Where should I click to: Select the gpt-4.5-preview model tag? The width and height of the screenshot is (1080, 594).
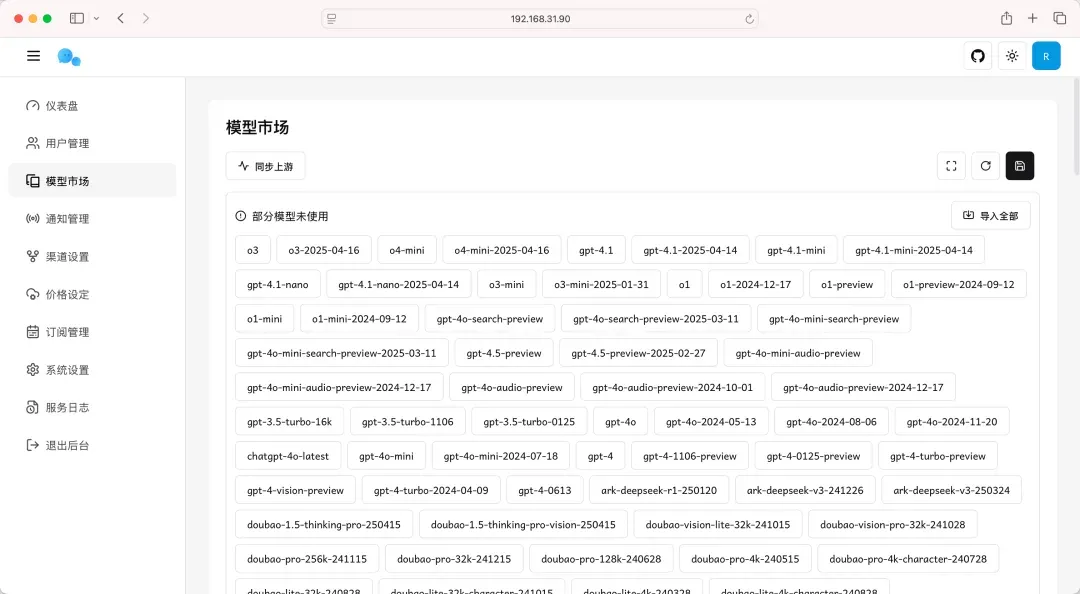coord(503,353)
